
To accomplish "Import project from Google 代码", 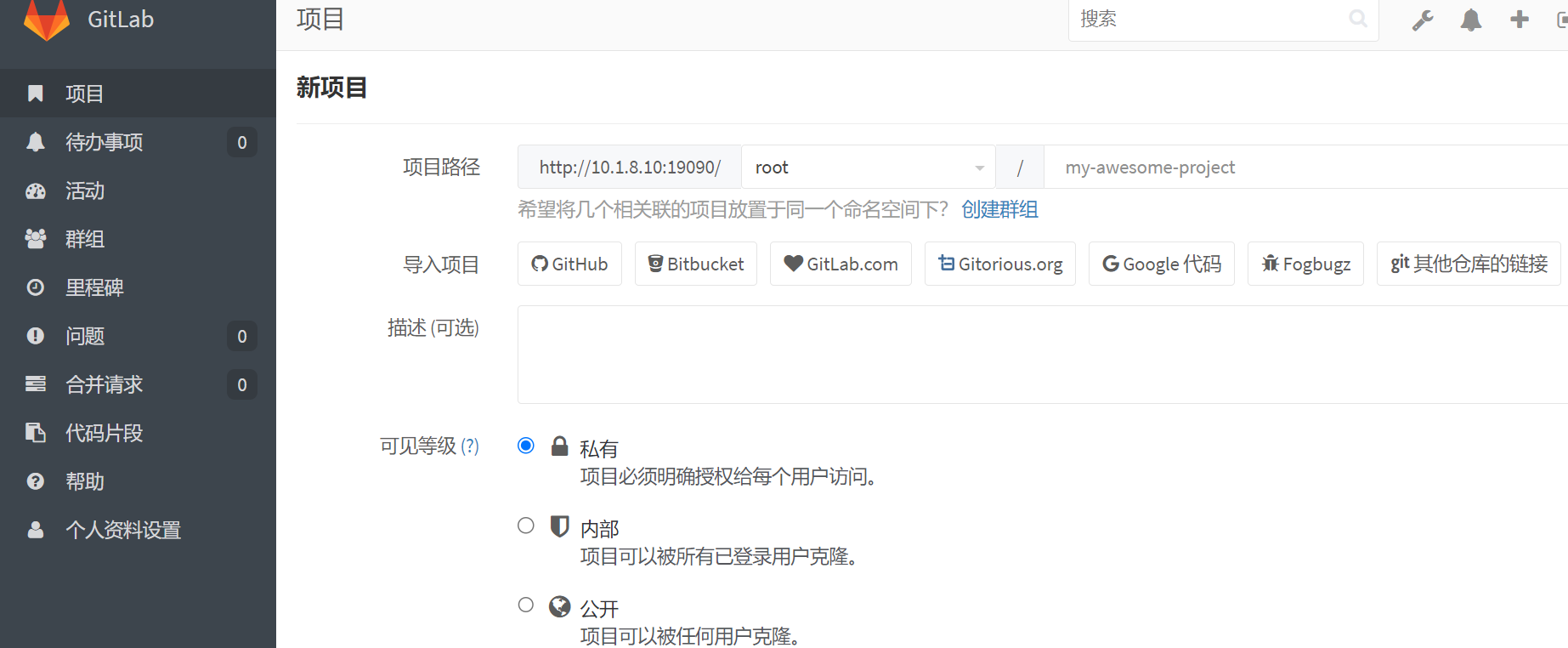I will coord(1162,264).
